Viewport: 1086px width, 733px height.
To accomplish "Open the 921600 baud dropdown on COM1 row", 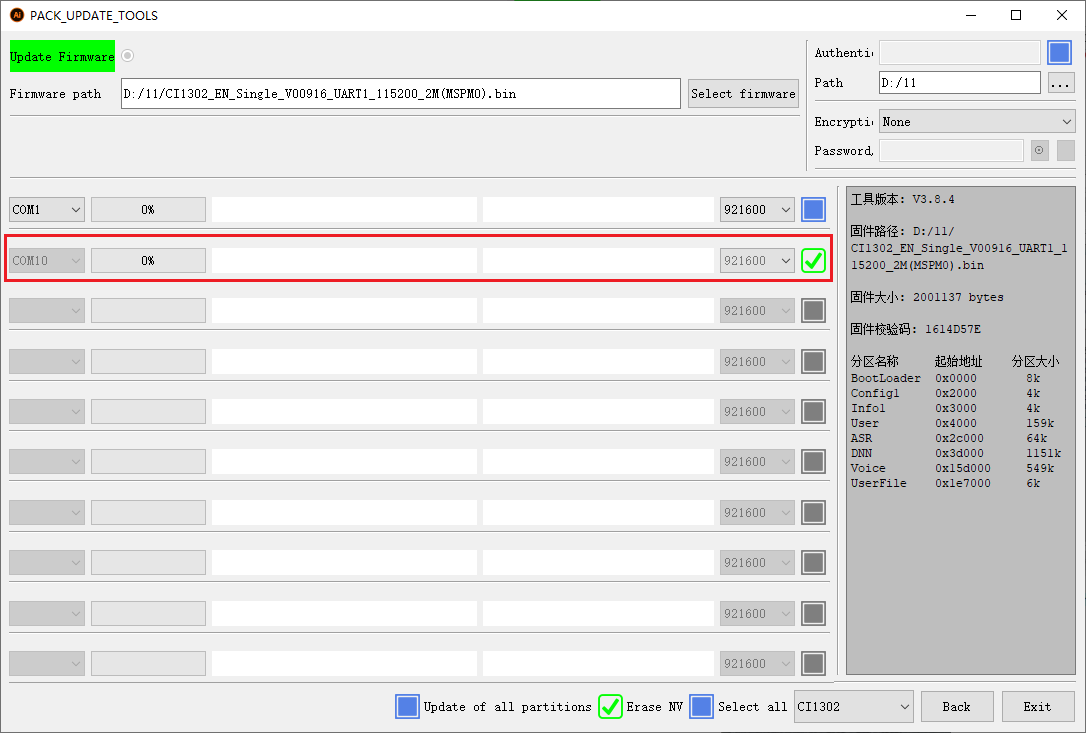I will [x=756, y=209].
